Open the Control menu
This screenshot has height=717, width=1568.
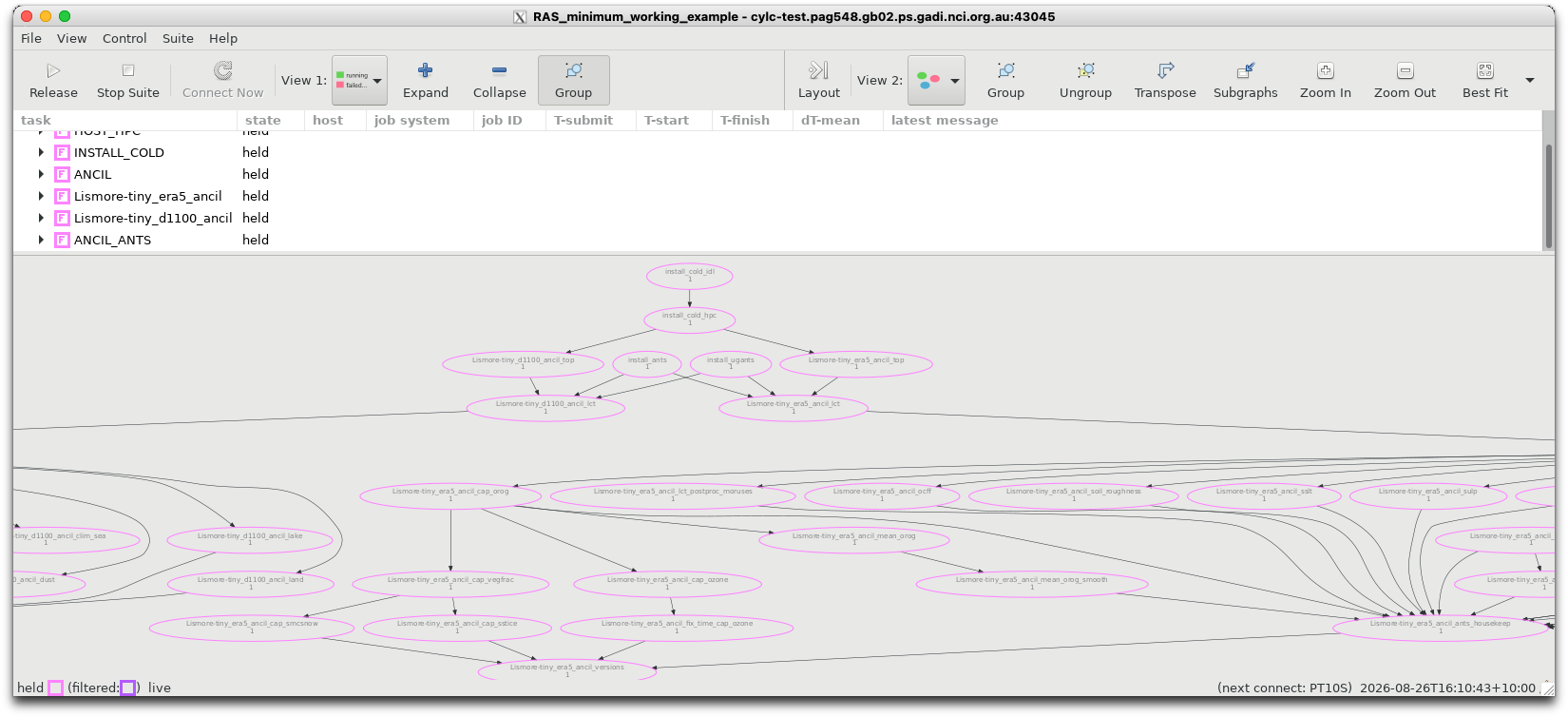(124, 38)
